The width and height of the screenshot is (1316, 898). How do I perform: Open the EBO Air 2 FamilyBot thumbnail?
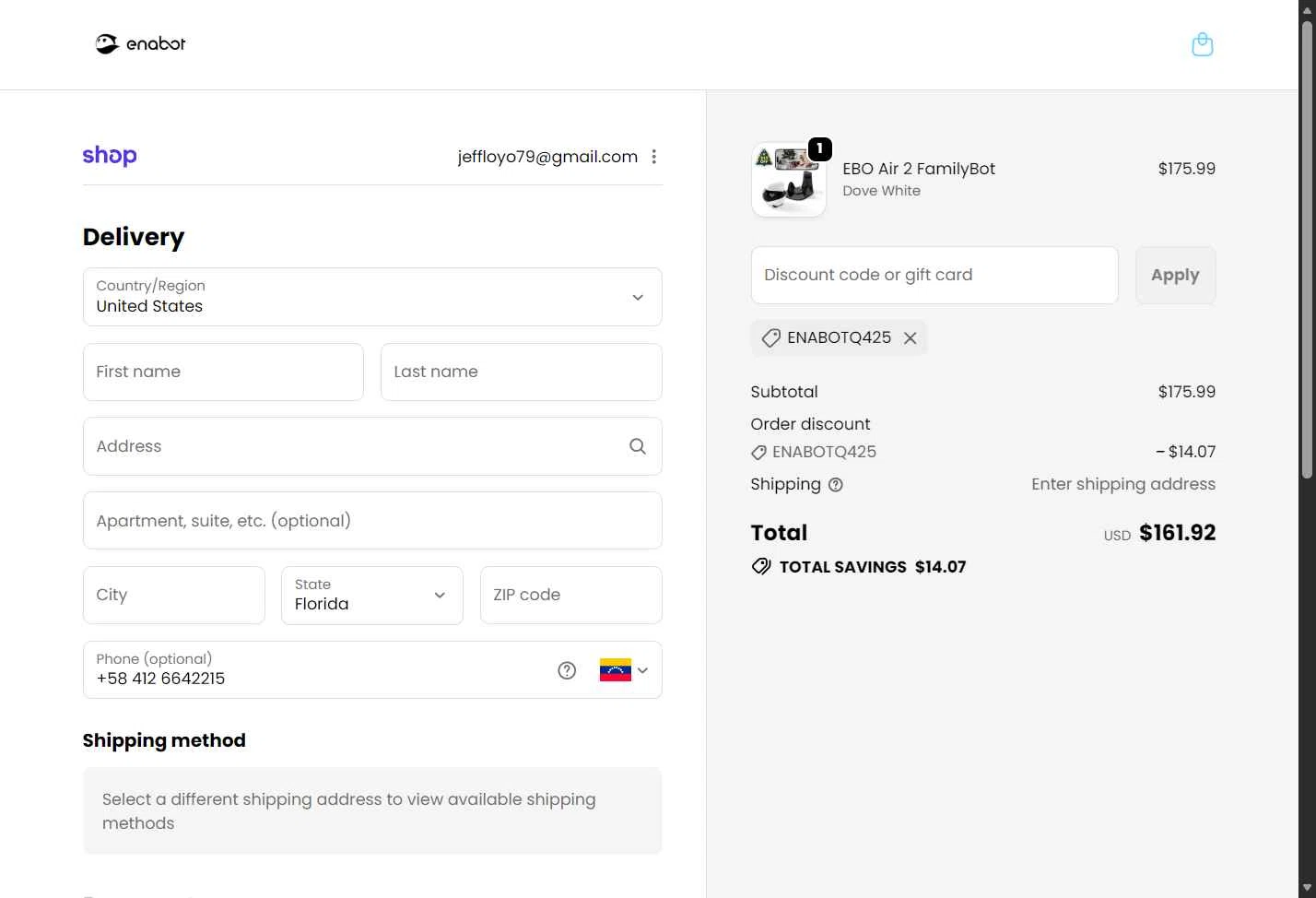pyautogui.click(x=789, y=180)
